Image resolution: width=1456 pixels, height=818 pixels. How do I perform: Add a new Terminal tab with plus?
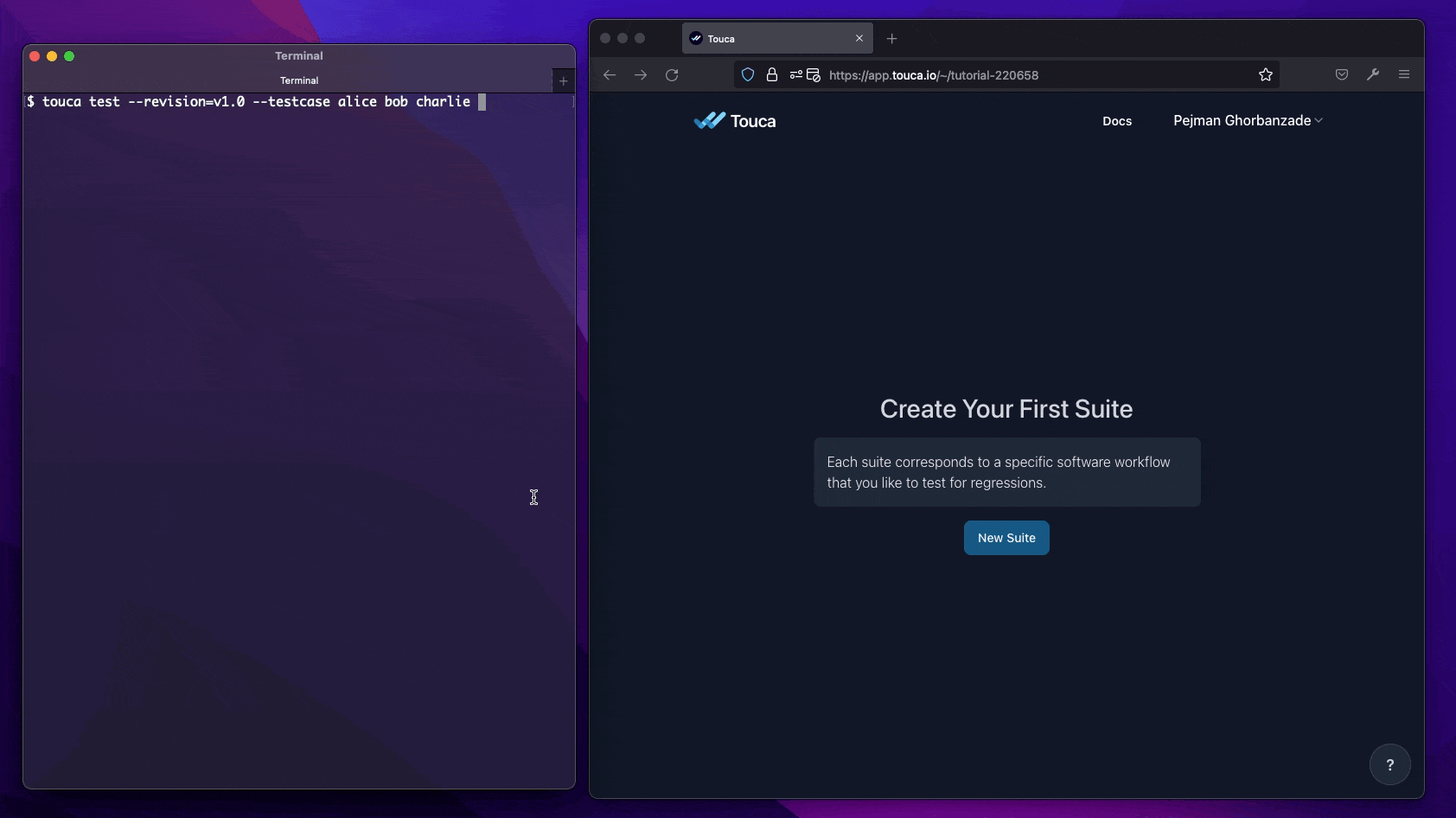click(564, 81)
